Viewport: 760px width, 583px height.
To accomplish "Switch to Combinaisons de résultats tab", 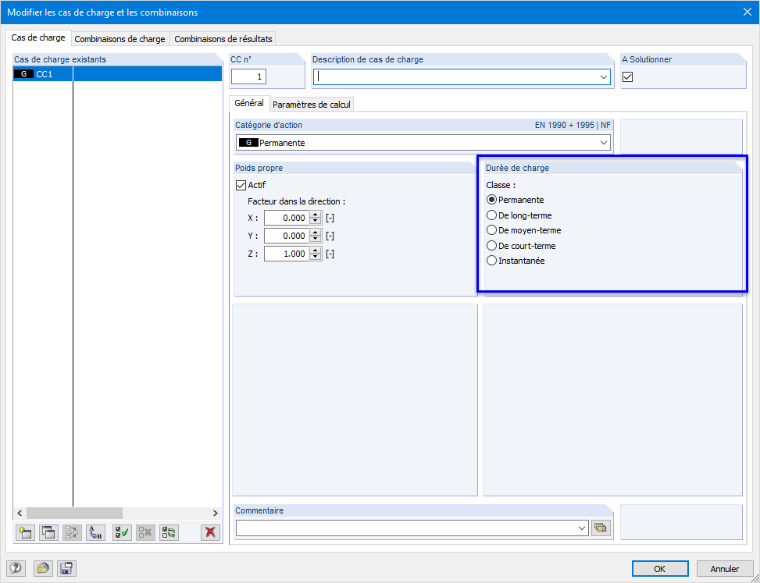I will (223, 39).
